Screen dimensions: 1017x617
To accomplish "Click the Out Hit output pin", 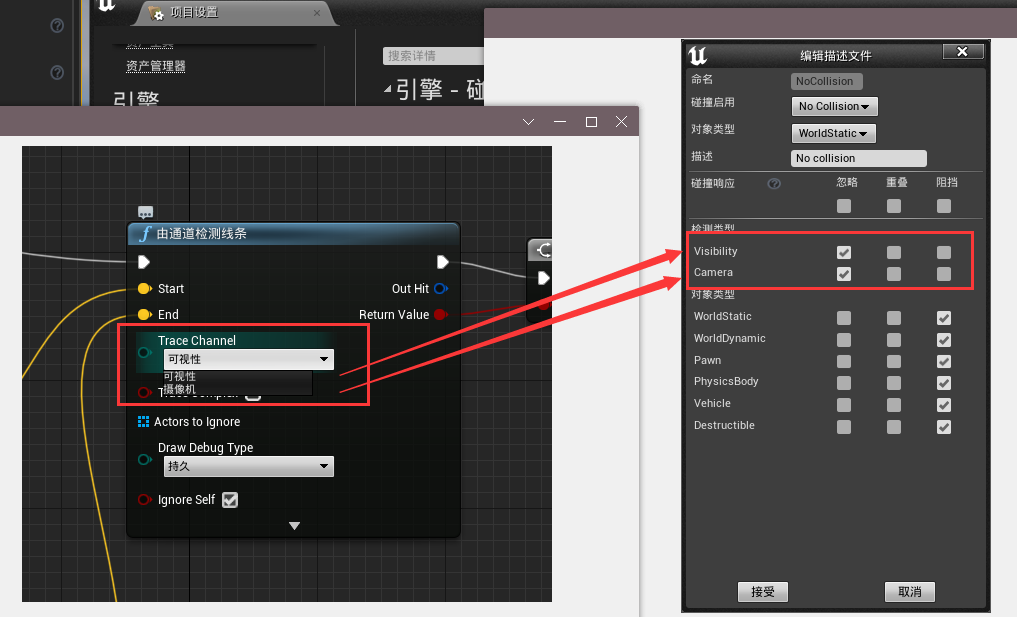I will click(440, 289).
